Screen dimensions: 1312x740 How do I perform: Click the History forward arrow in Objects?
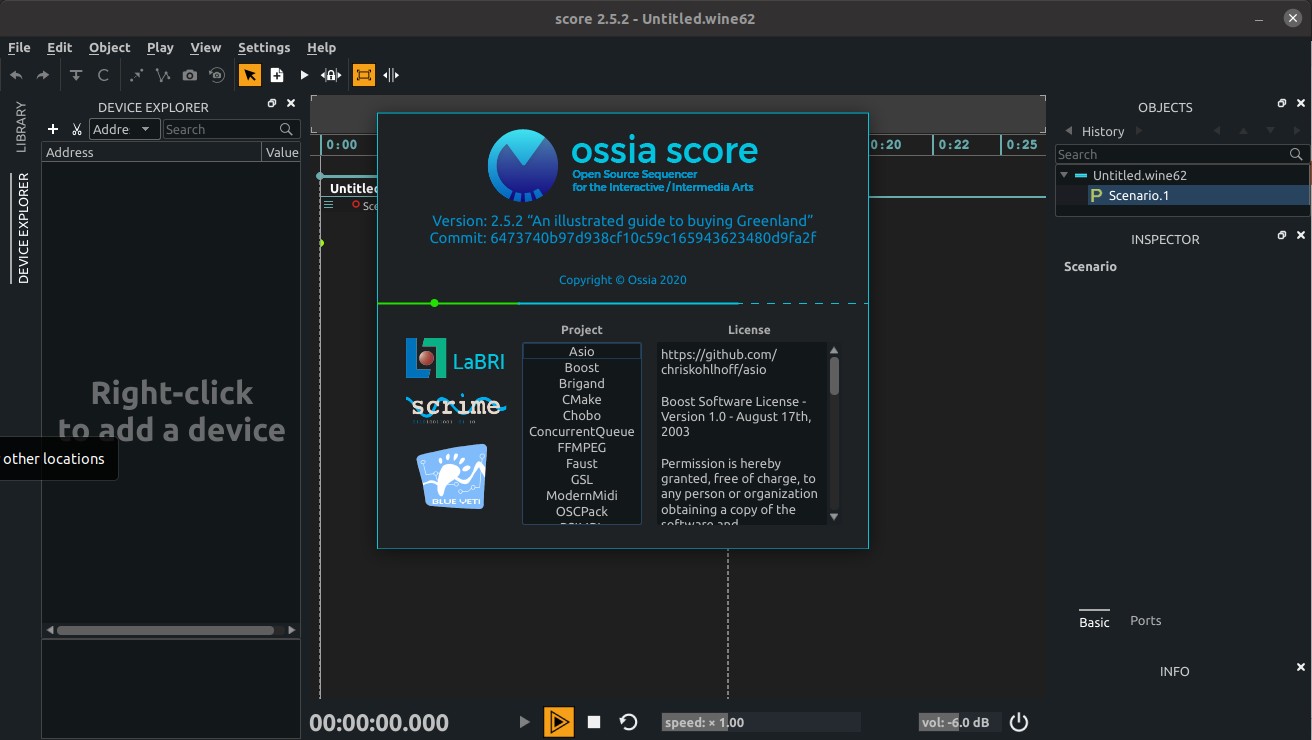click(x=1137, y=131)
